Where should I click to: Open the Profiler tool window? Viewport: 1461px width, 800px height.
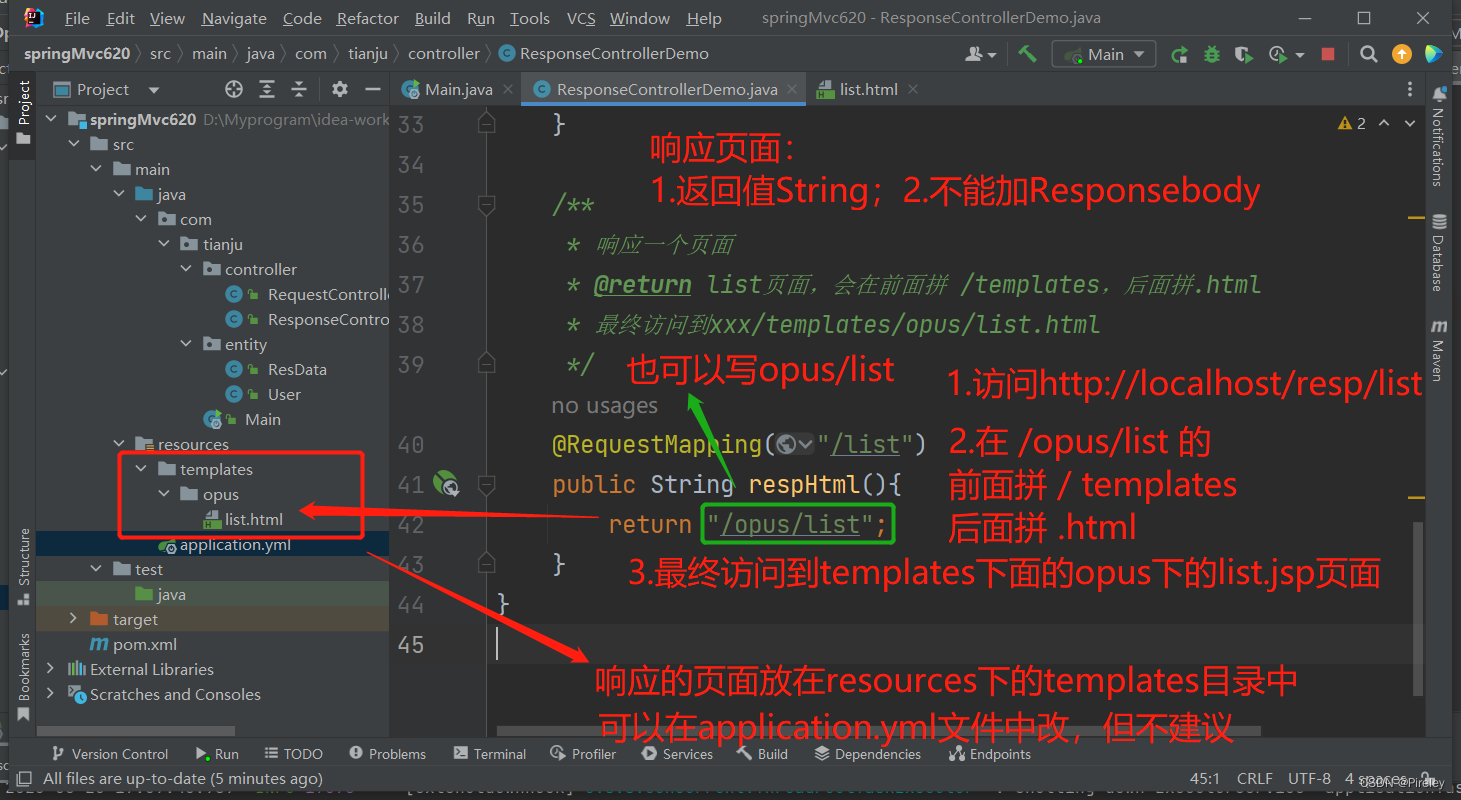point(583,754)
